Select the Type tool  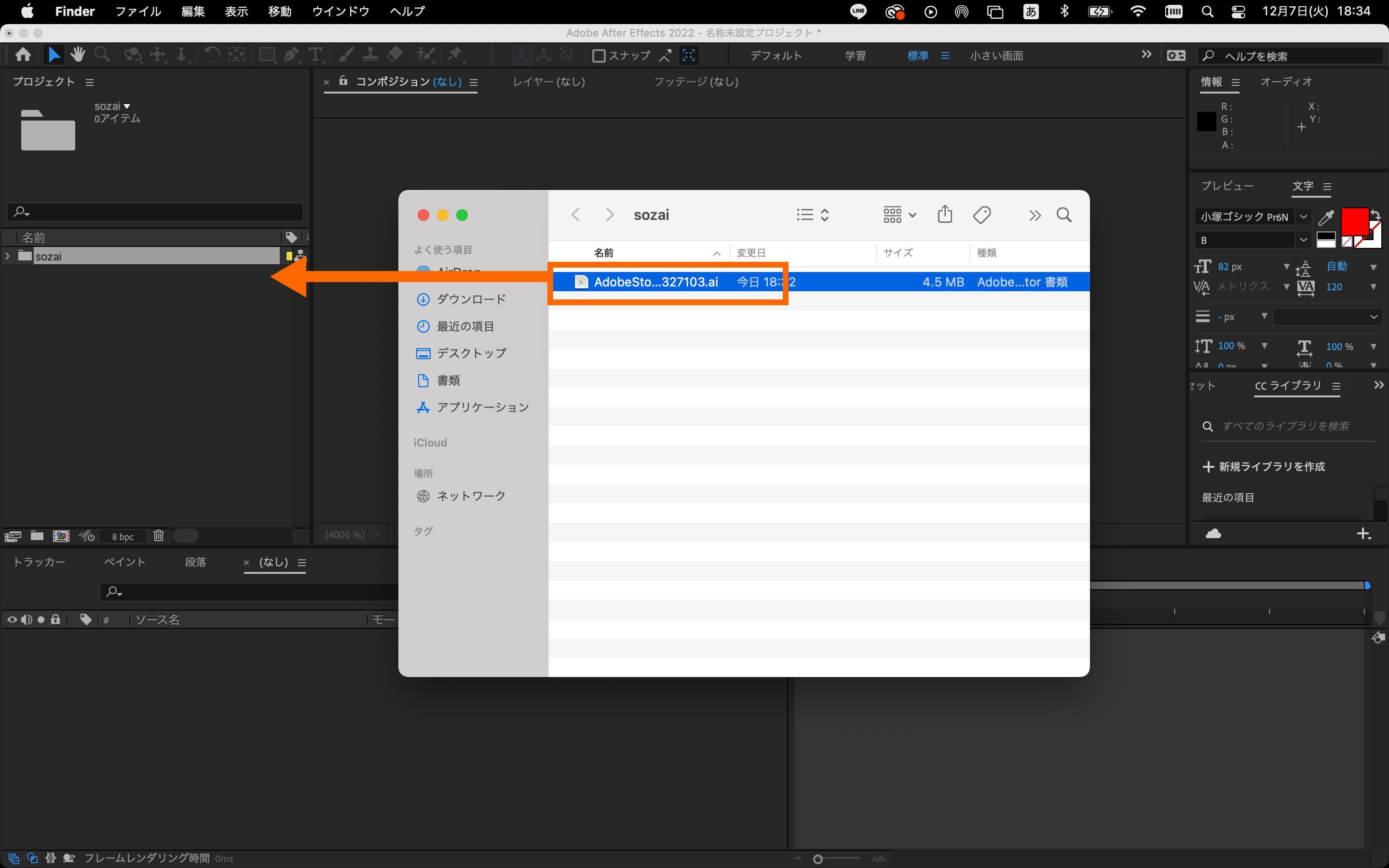pyautogui.click(x=315, y=55)
